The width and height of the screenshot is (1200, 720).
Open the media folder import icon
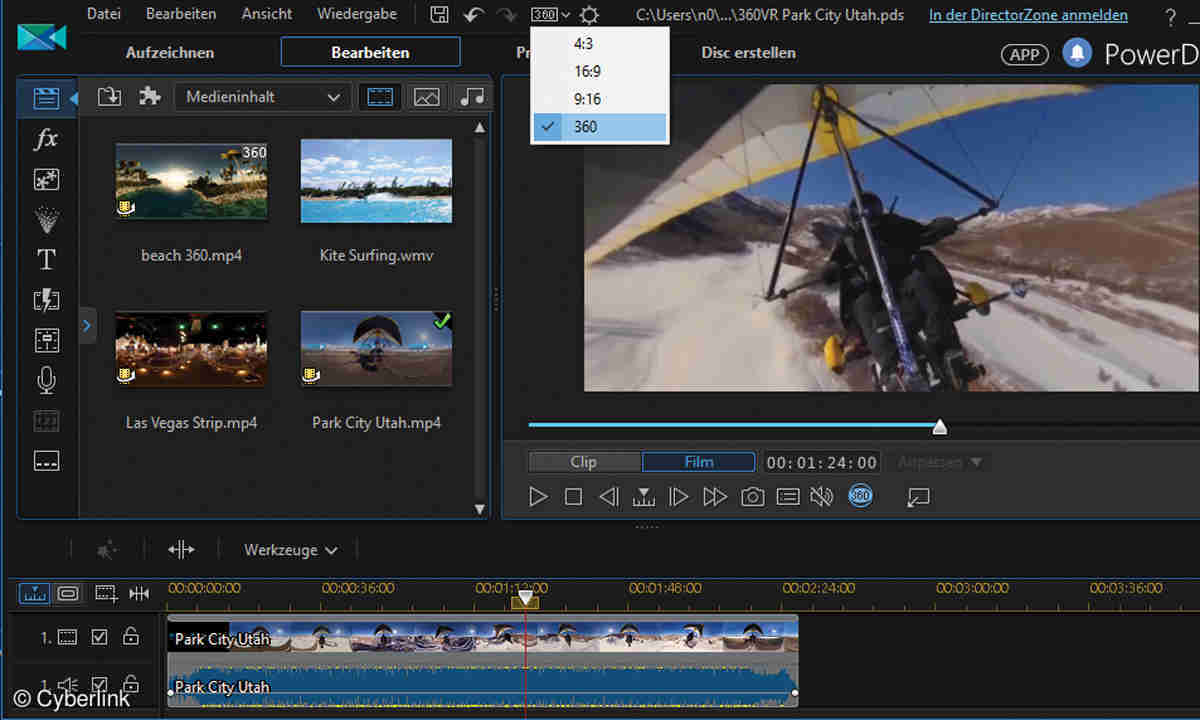(109, 96)
